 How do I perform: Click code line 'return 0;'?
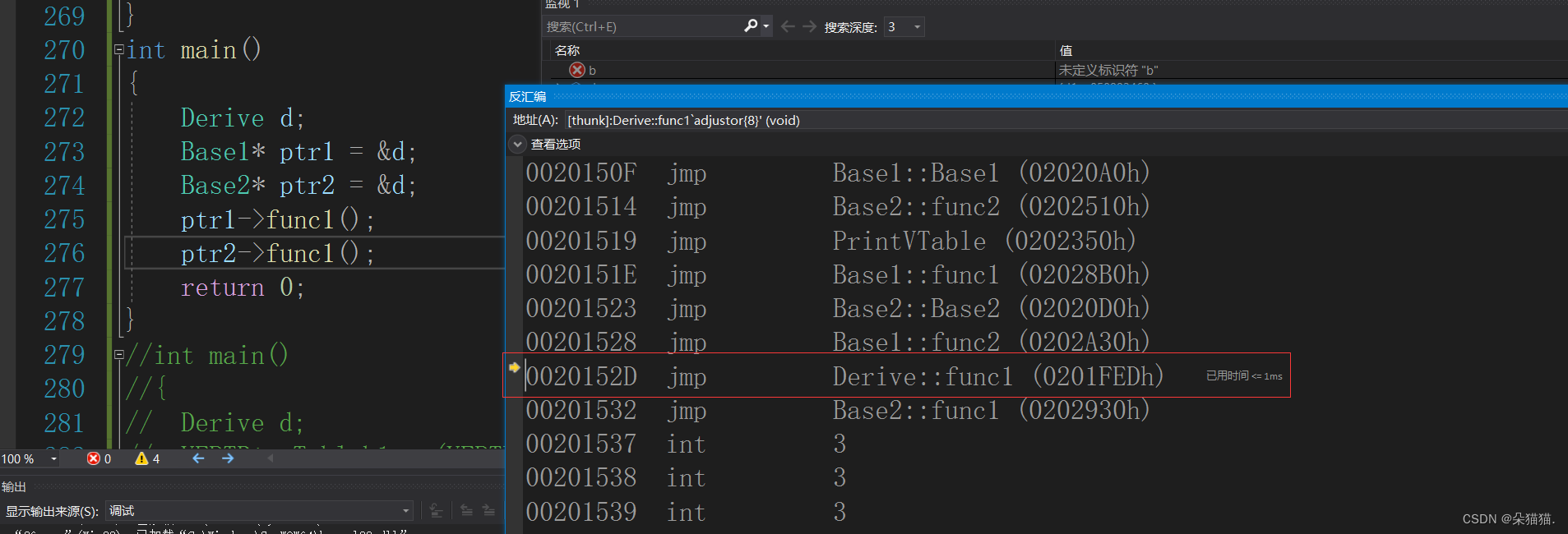click(x=243, y=288)
